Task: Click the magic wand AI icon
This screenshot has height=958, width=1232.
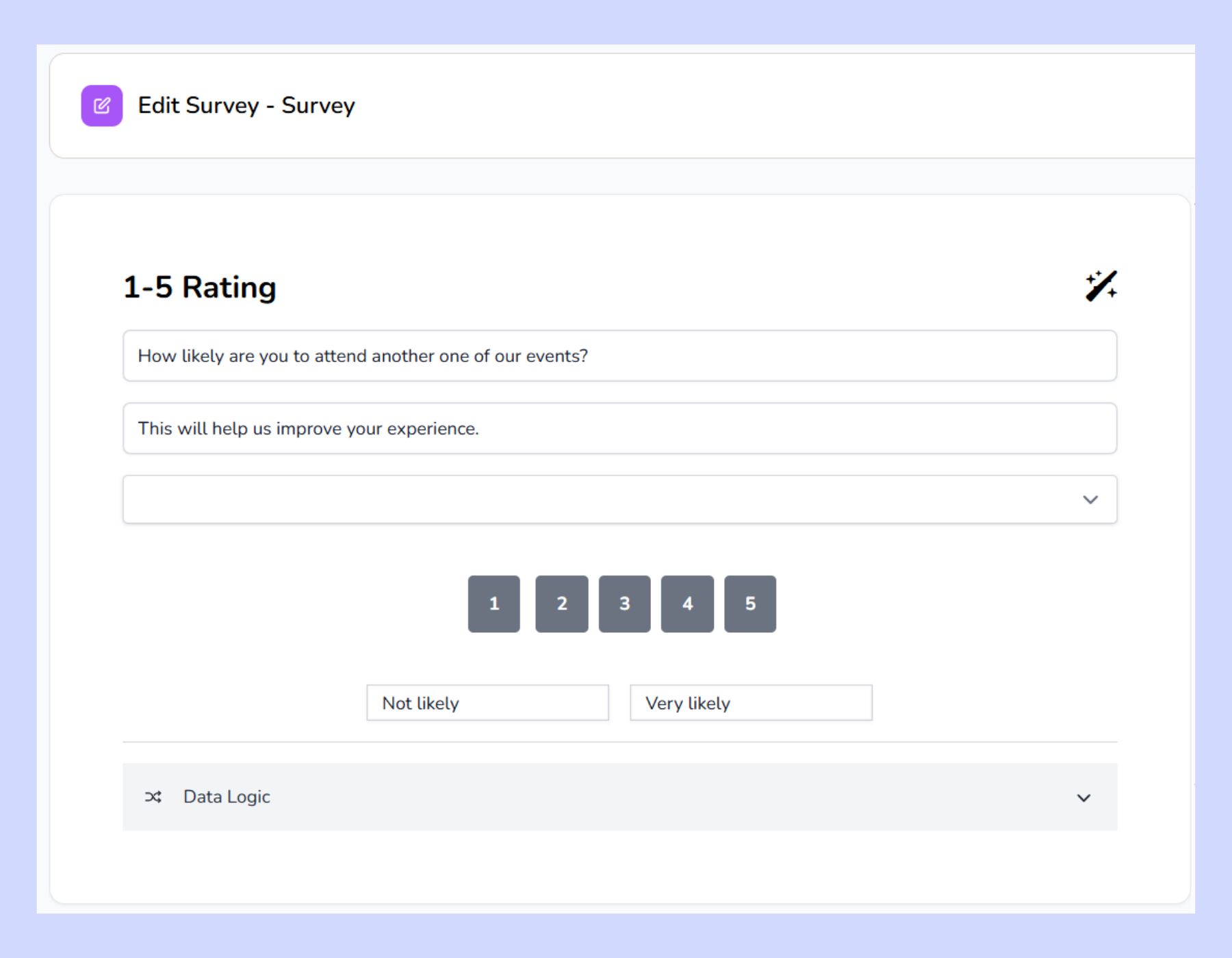Action: 1101,285
